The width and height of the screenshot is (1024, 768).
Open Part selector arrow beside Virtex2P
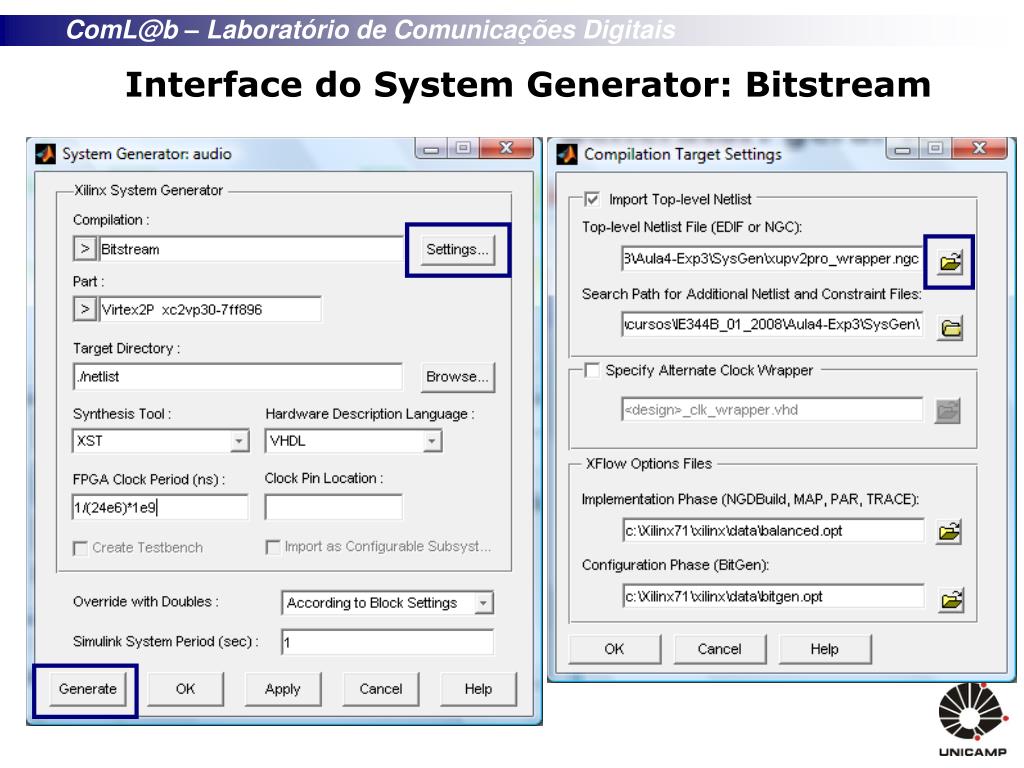85,308
